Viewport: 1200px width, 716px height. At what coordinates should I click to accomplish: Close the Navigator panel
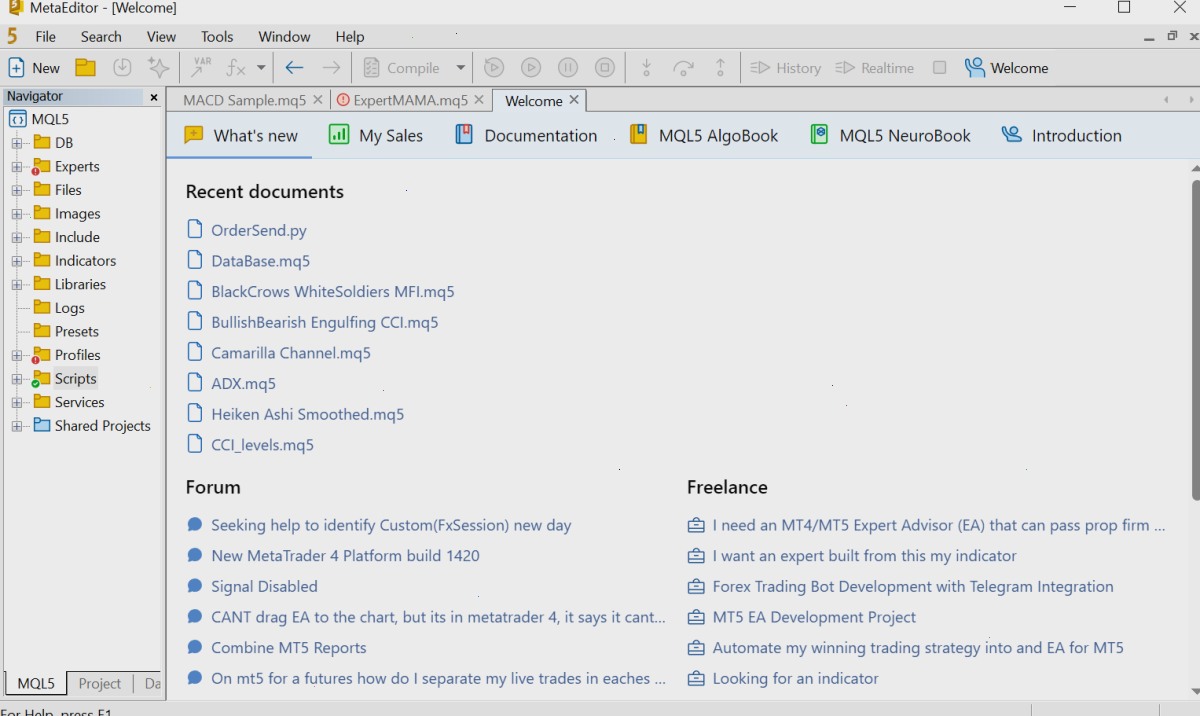click(154, 97)
